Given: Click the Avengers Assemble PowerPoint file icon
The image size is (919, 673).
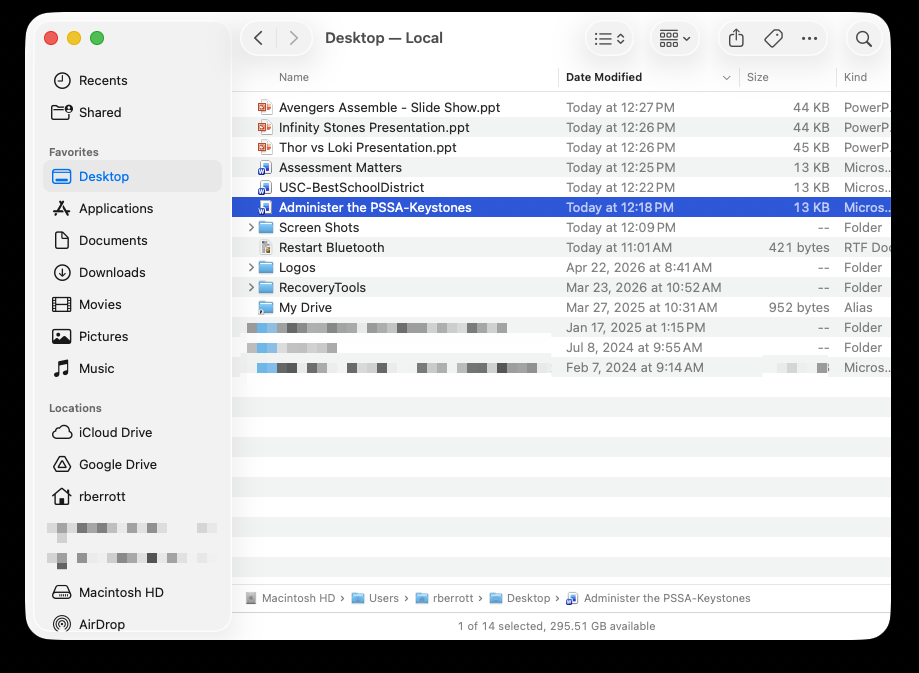Looking at the screenshot, I should (266, 107).
